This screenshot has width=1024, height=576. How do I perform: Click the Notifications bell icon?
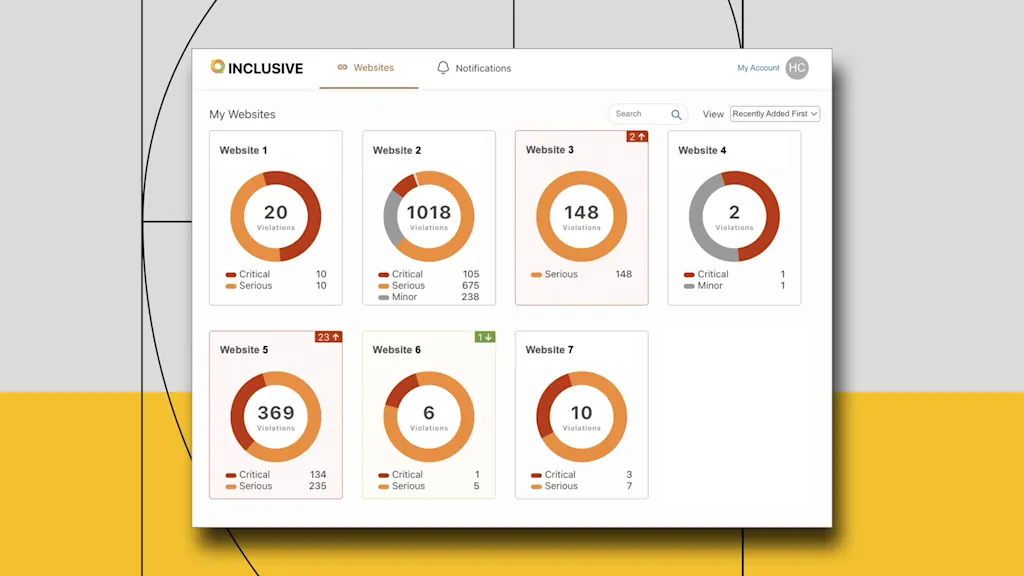(x=443, y=68)
